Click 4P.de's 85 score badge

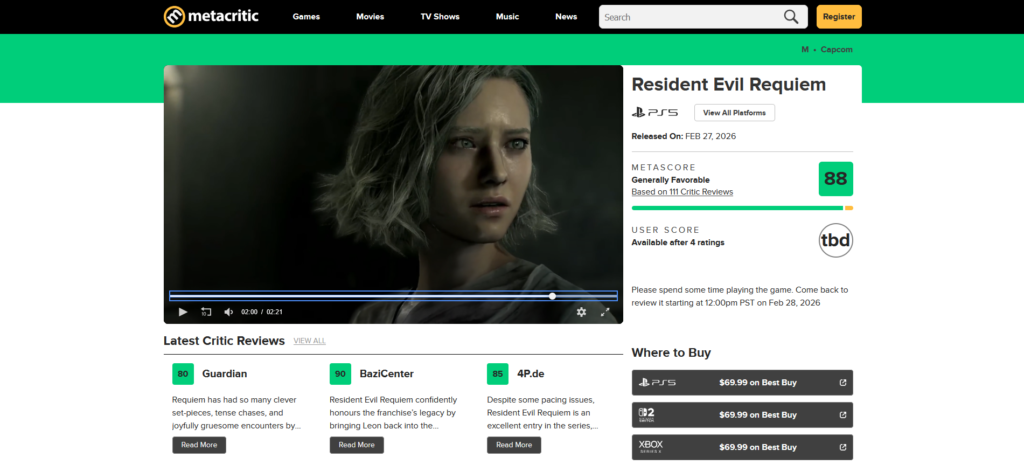pyautogui.click(x=498, y=374)
